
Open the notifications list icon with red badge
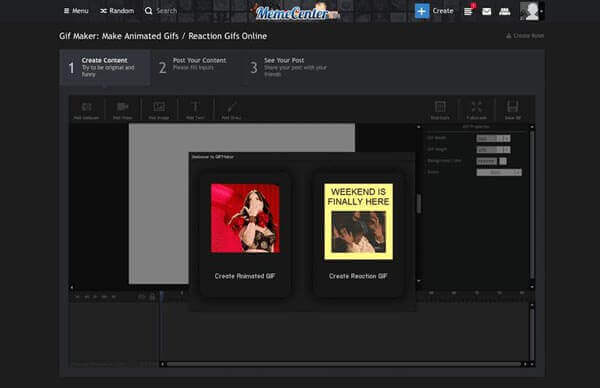[469, 11]
